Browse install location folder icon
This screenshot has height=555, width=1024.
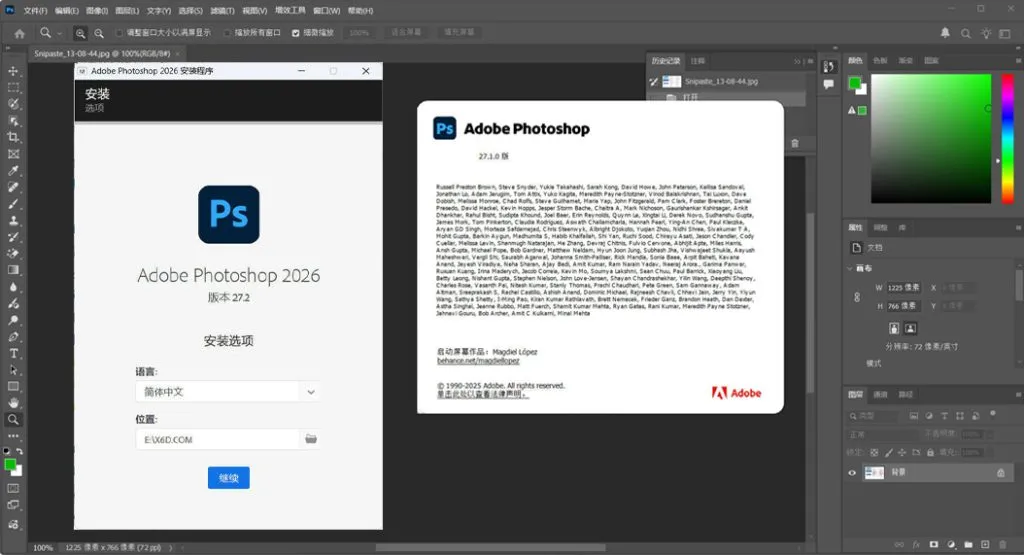[x=311, y=439]
